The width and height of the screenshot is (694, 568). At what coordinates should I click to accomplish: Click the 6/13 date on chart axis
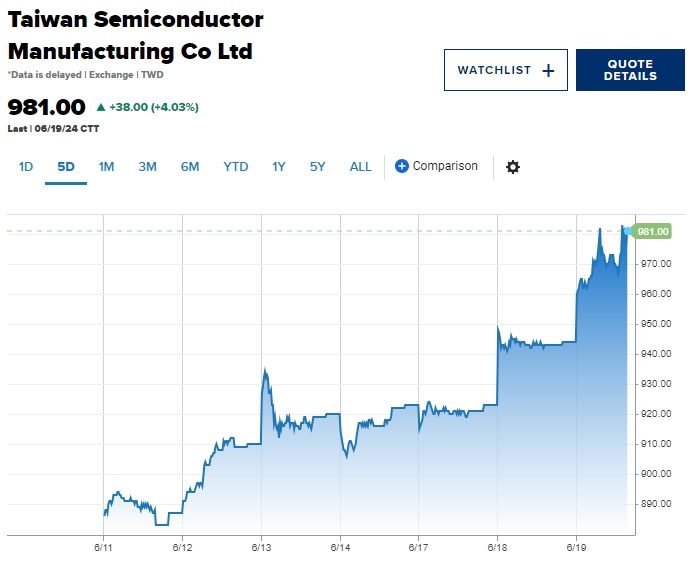click(x=261, y=547)
